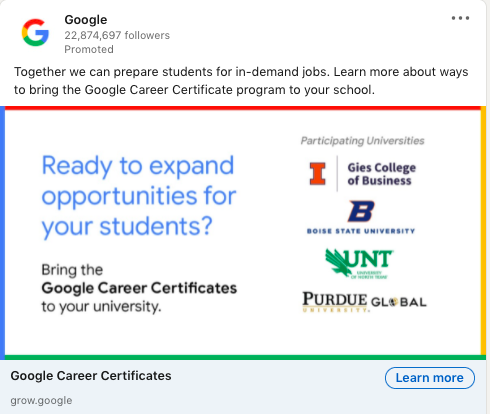Image resolution: width=490 pixels, height=414 pixels.
Task: Click the Google company name link
Action: point(86,20)
